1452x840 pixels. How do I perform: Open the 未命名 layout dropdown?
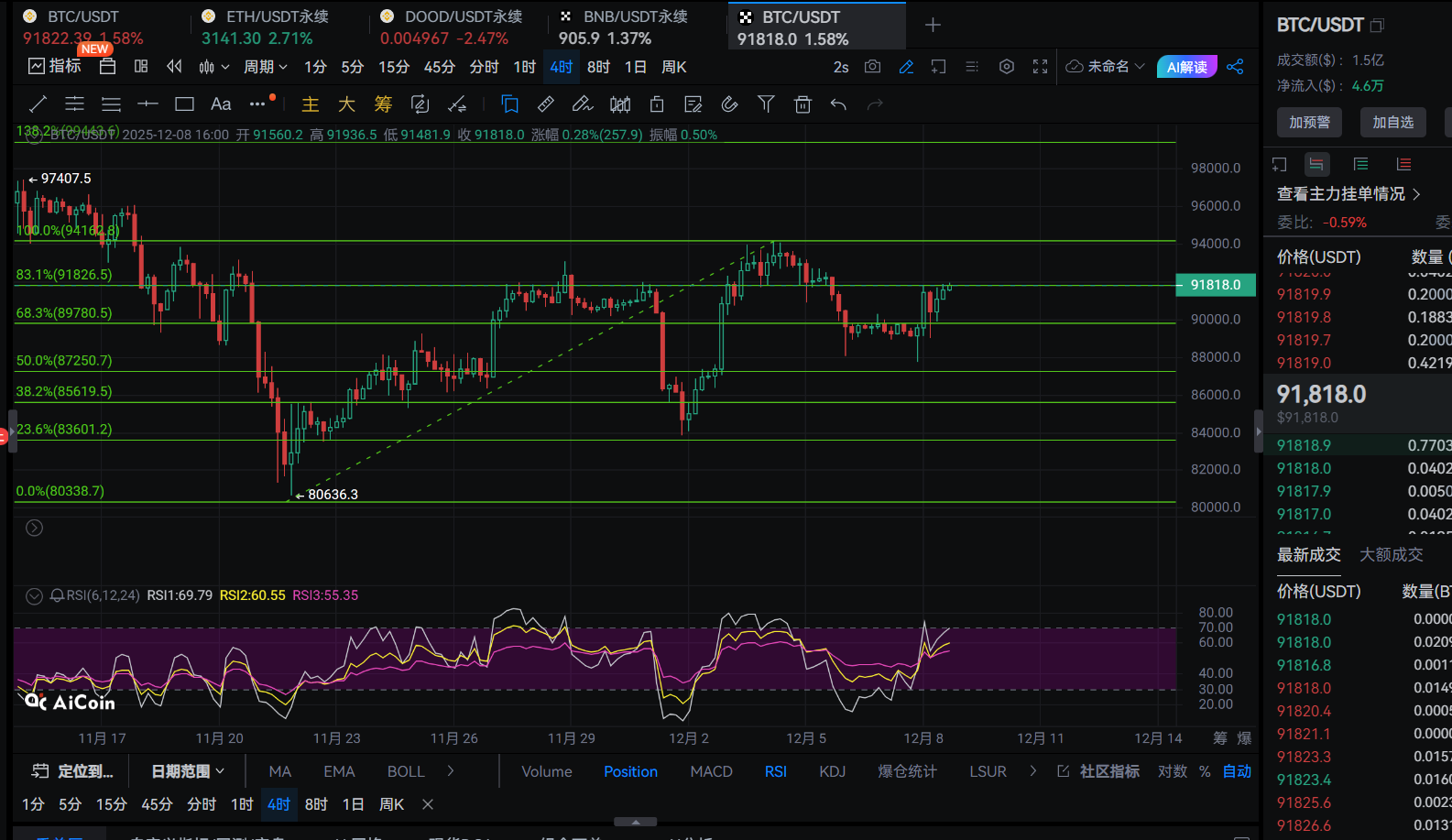1106,67
